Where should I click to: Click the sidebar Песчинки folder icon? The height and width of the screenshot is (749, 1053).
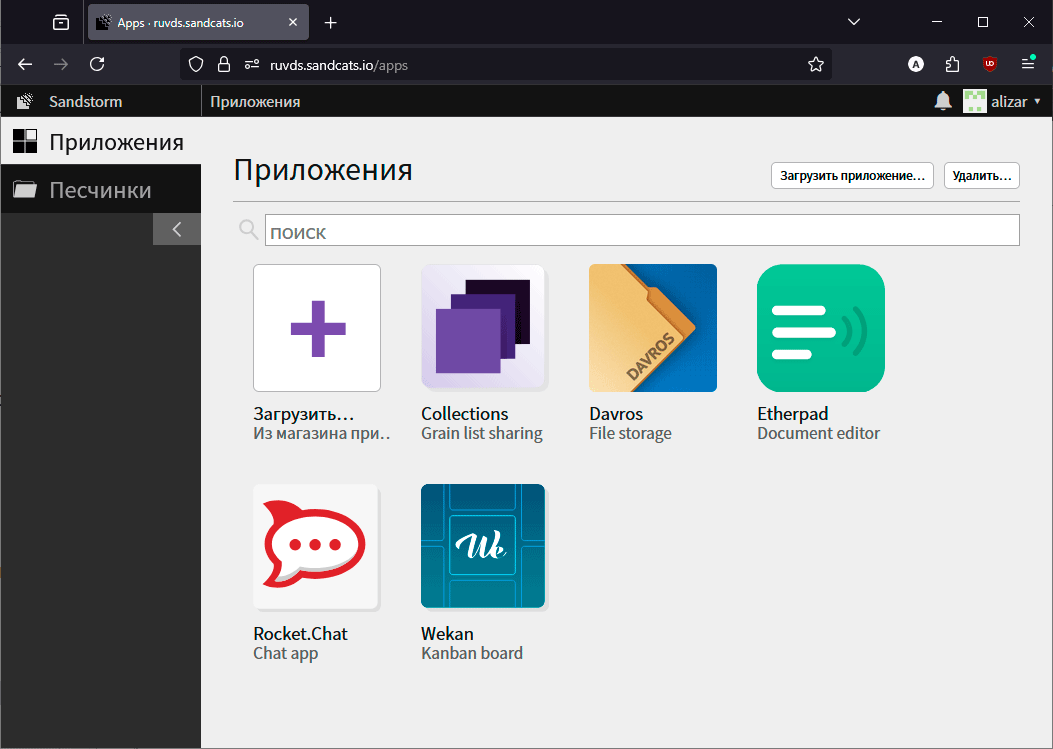pos(26,189)
